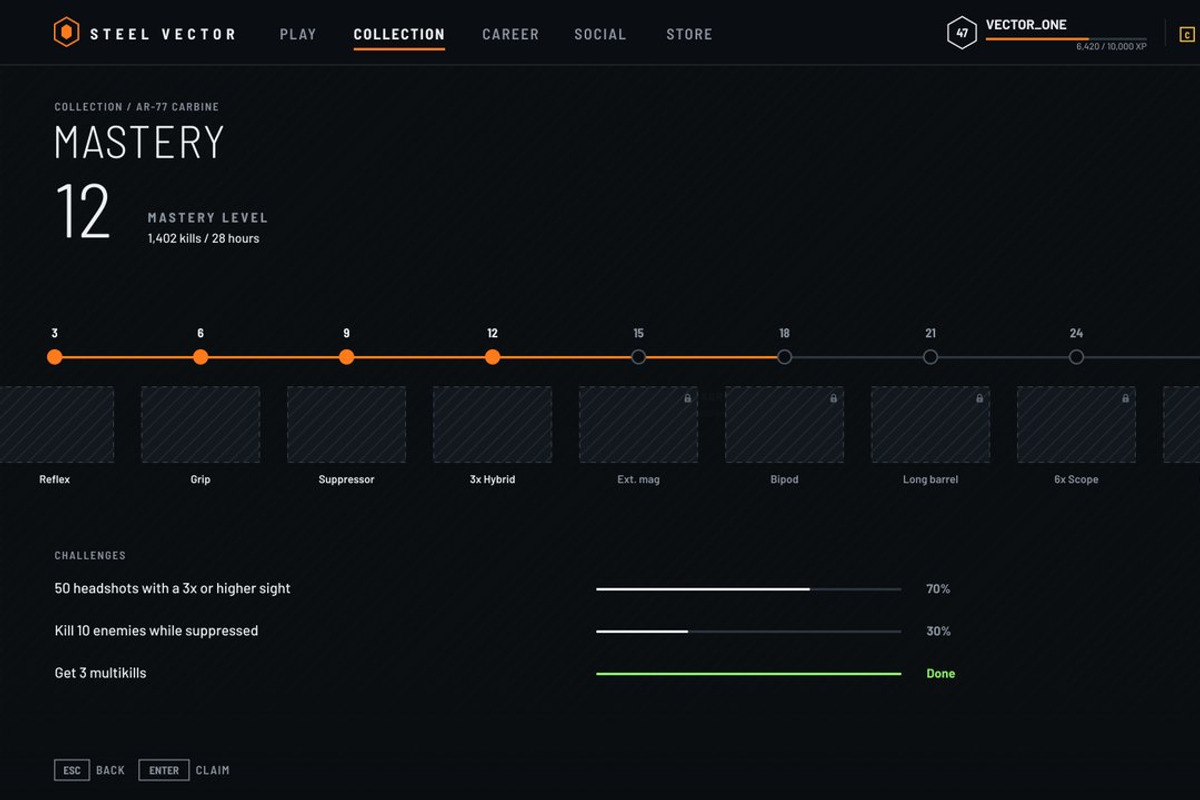Click the AR-77 CARBINE breadcrumb
Image resolution: width=1200 pixels, height=800 pixels.
pos(178,107)
